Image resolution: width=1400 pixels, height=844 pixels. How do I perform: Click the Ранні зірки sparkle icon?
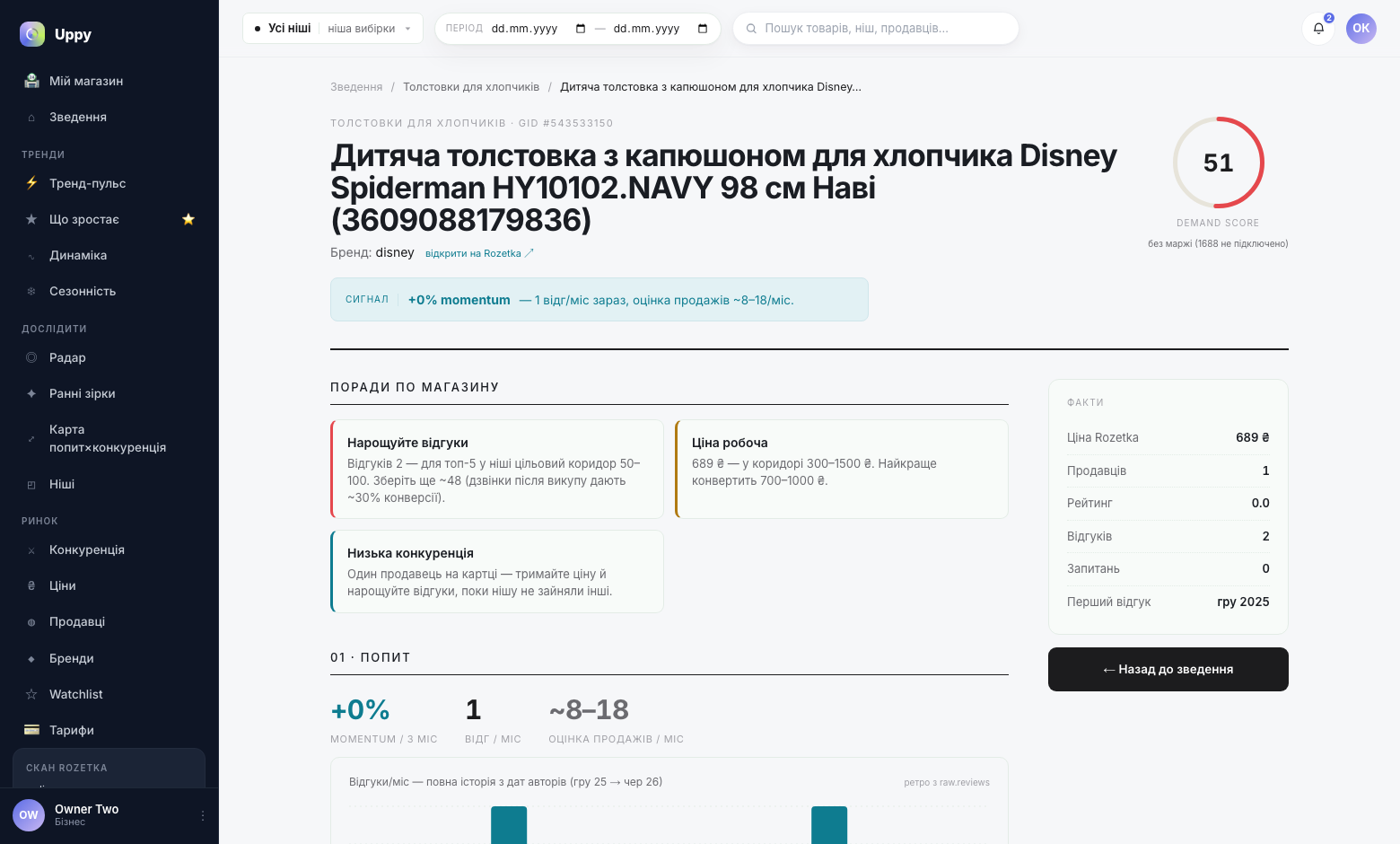point(31,393)
